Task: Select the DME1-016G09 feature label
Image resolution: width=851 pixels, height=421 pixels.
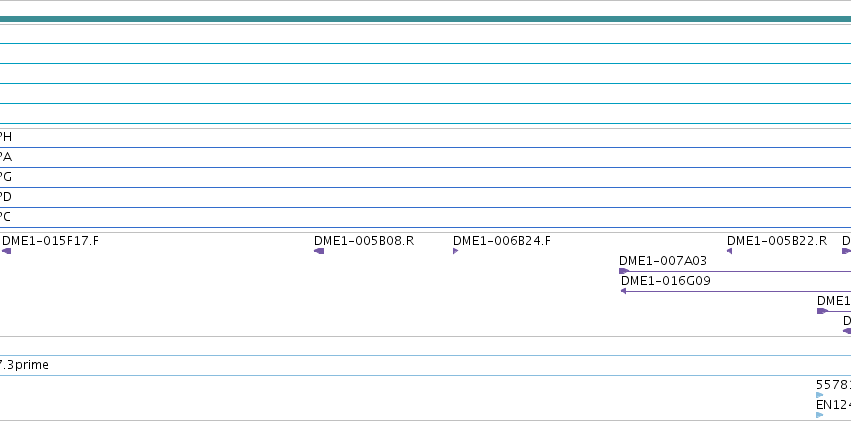Action: 665,280
